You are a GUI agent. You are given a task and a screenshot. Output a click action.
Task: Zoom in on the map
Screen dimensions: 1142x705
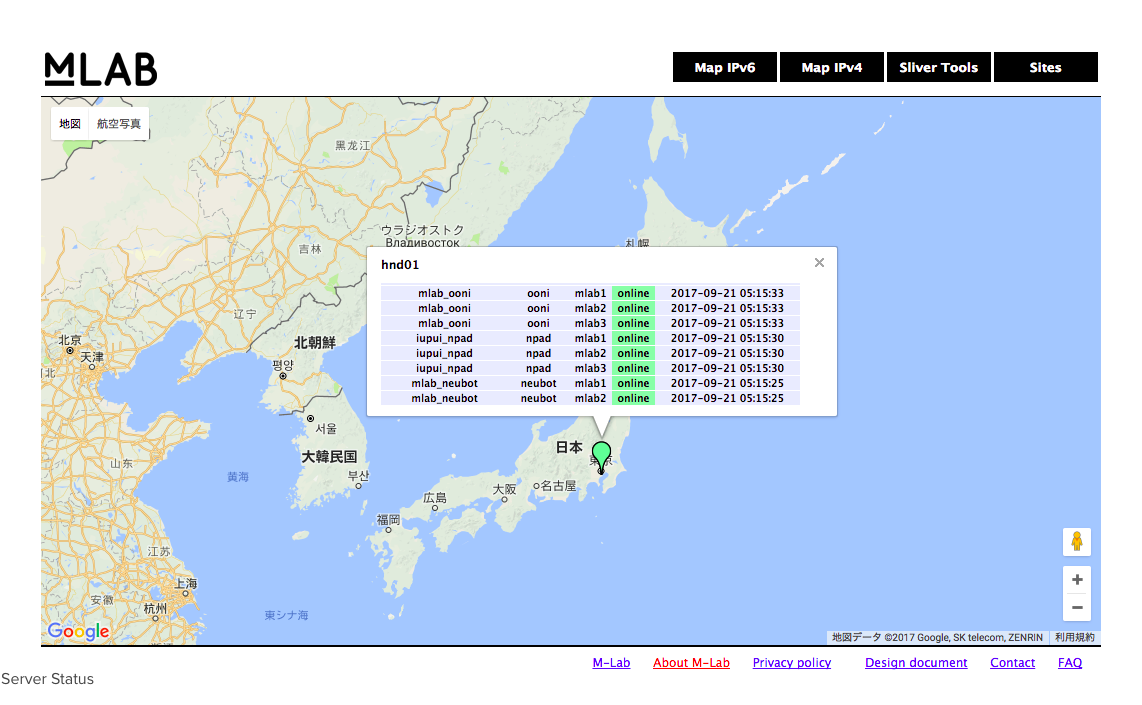point(1076,580)
